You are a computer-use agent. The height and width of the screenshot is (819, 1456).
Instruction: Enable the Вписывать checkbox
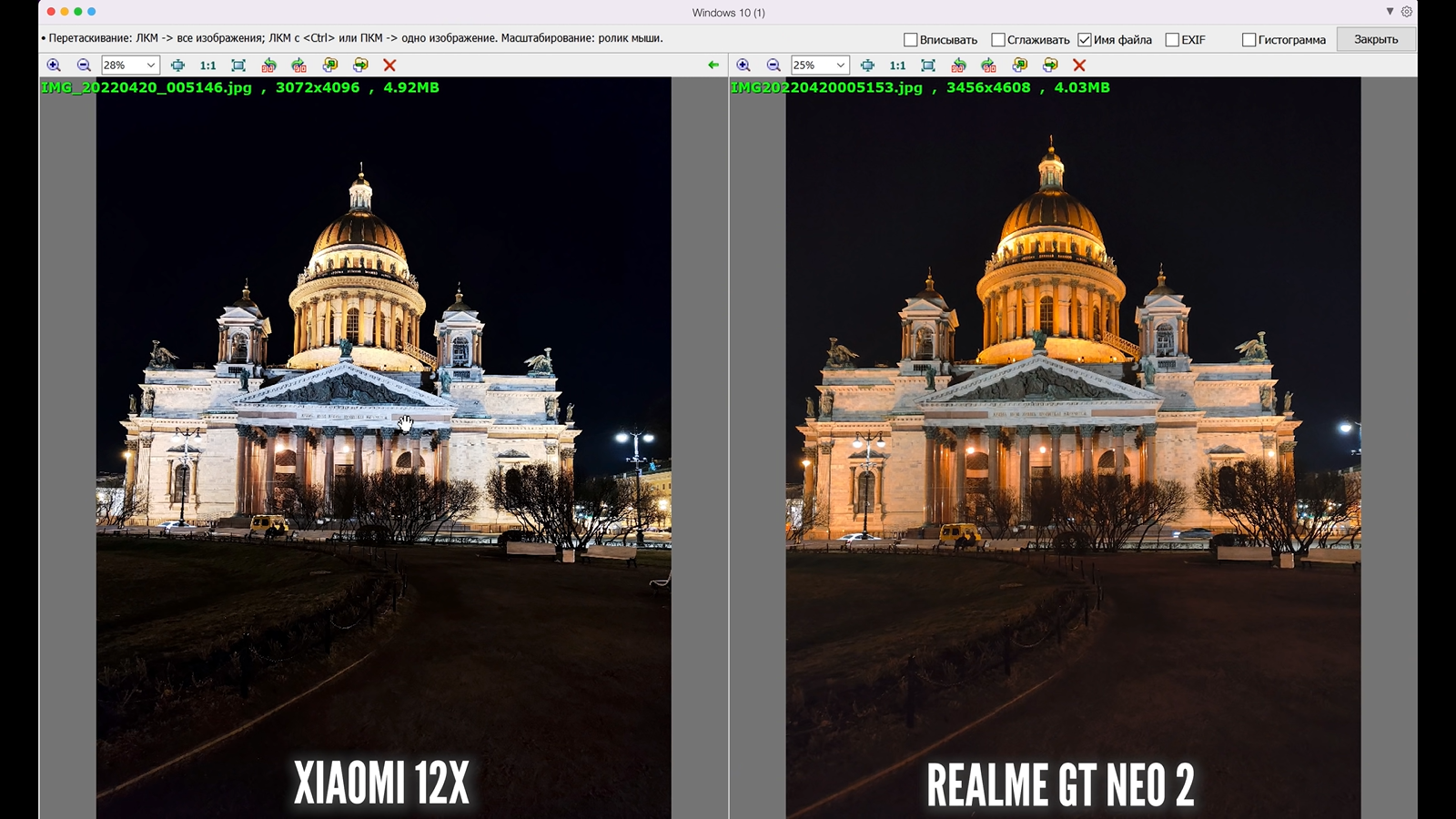(910, 40)
